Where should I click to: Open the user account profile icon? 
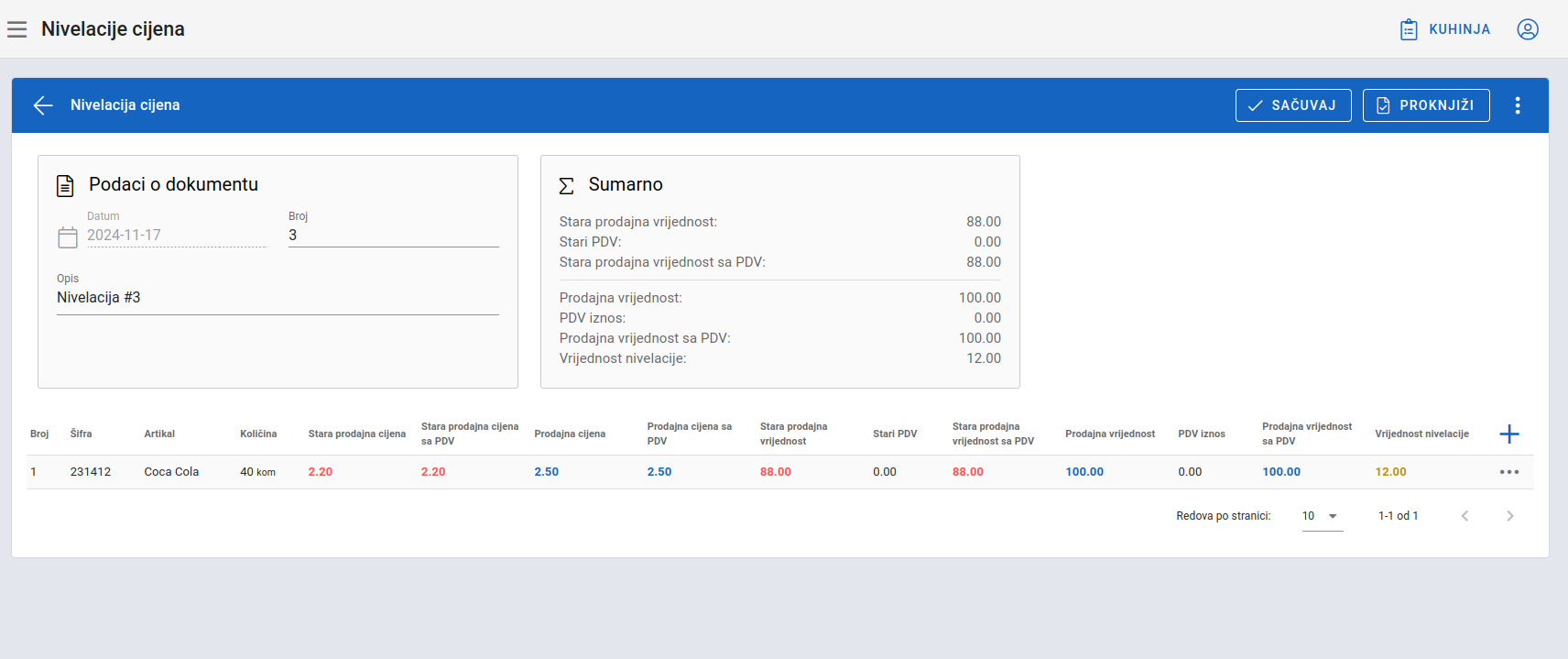coord(1528,29)
